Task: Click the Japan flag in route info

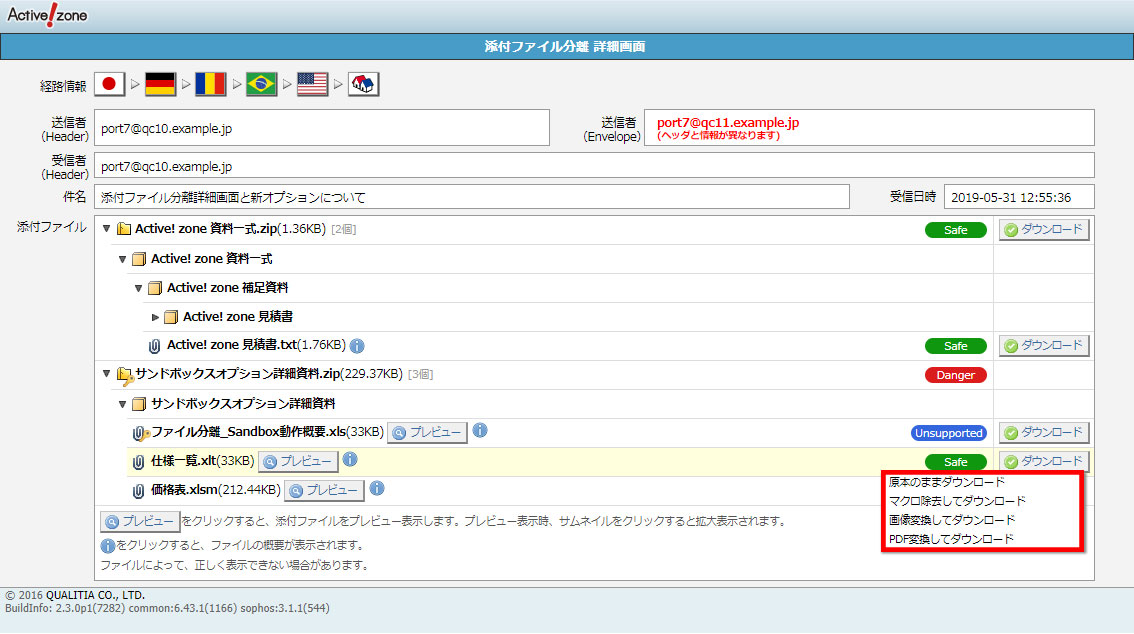Action: 110,85
